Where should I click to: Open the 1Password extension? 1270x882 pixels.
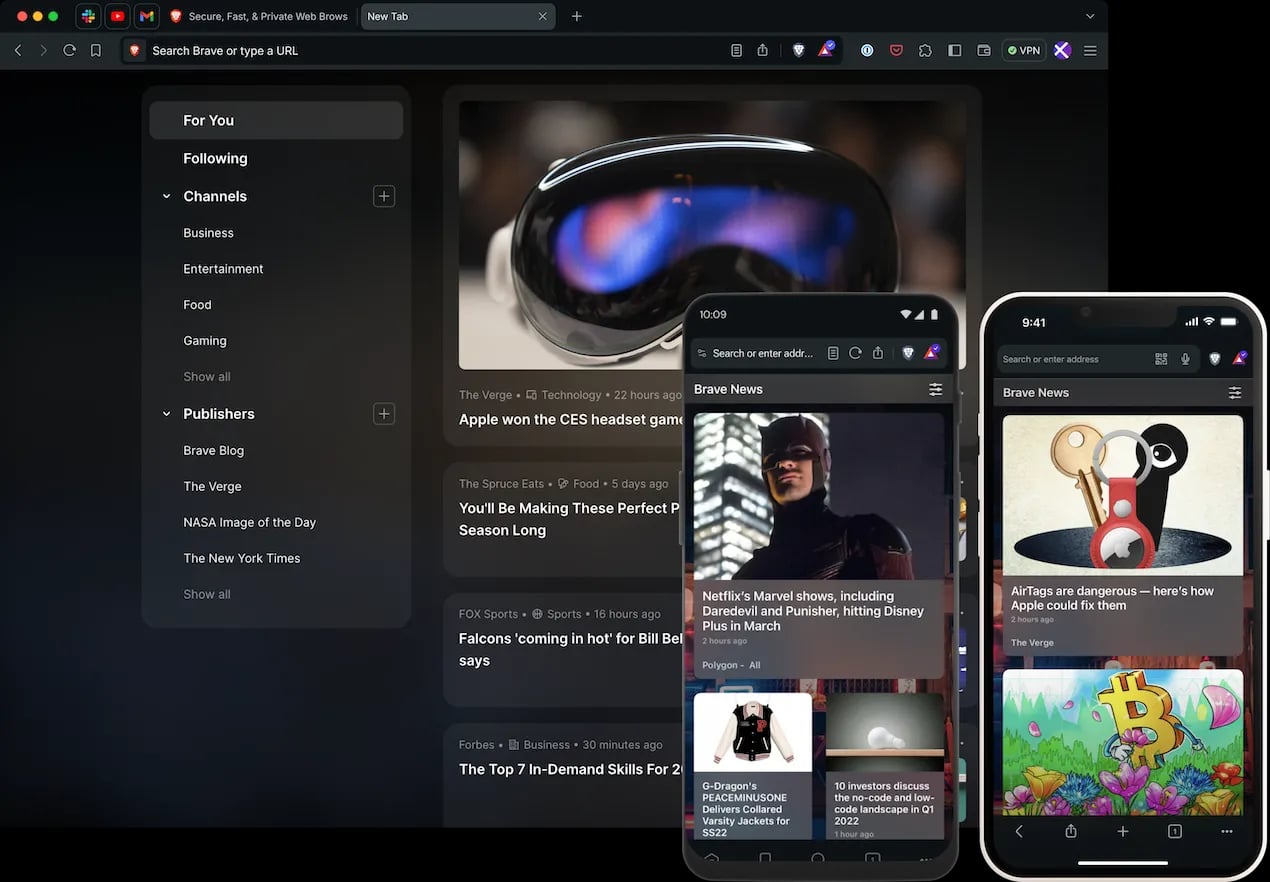[867, 50]
